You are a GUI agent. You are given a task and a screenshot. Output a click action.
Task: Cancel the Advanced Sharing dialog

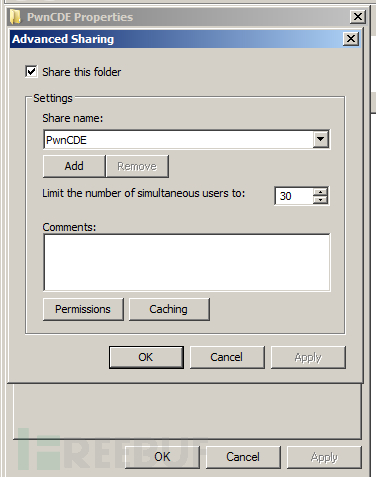pyautogui.click(x=227, y=357)
